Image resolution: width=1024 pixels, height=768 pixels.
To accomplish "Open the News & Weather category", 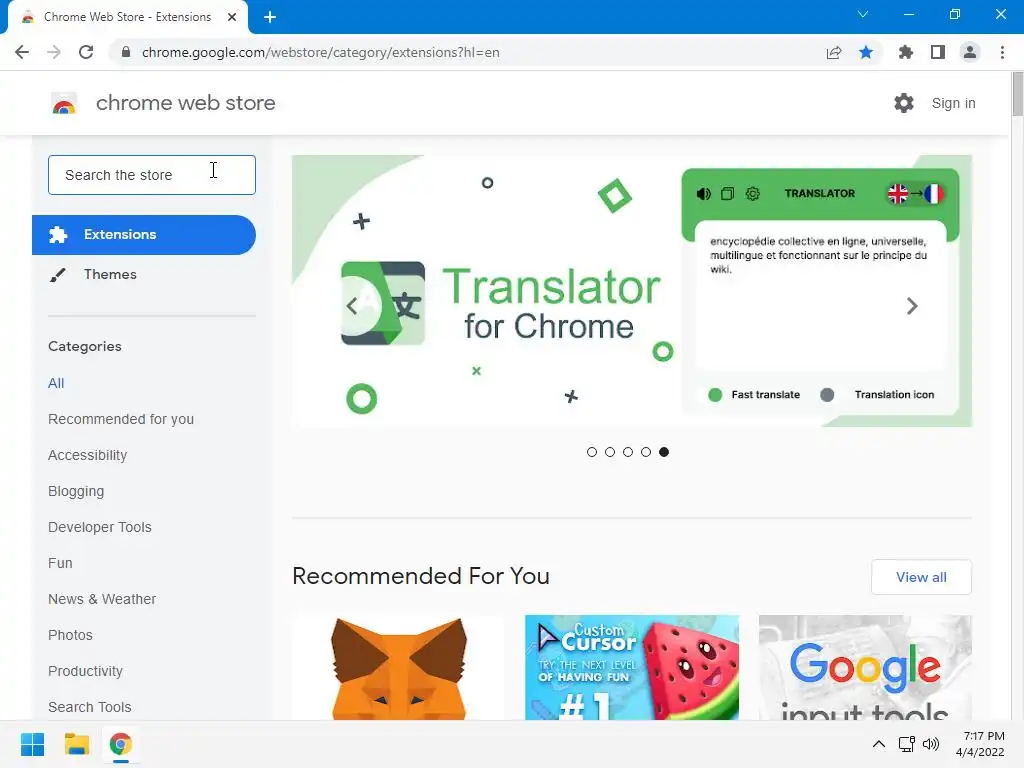I will coord(102,599).
